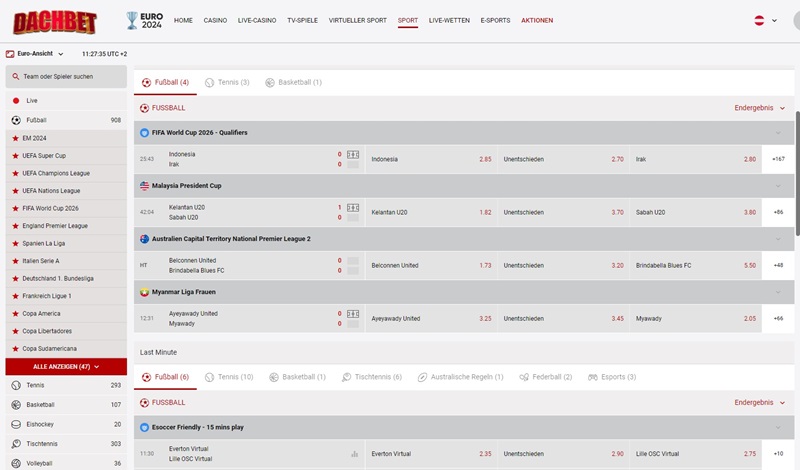Viewport: 800px width, 470px height.
Task: Bet on Everton Virtual at 2.35
Action: (431, 454)
